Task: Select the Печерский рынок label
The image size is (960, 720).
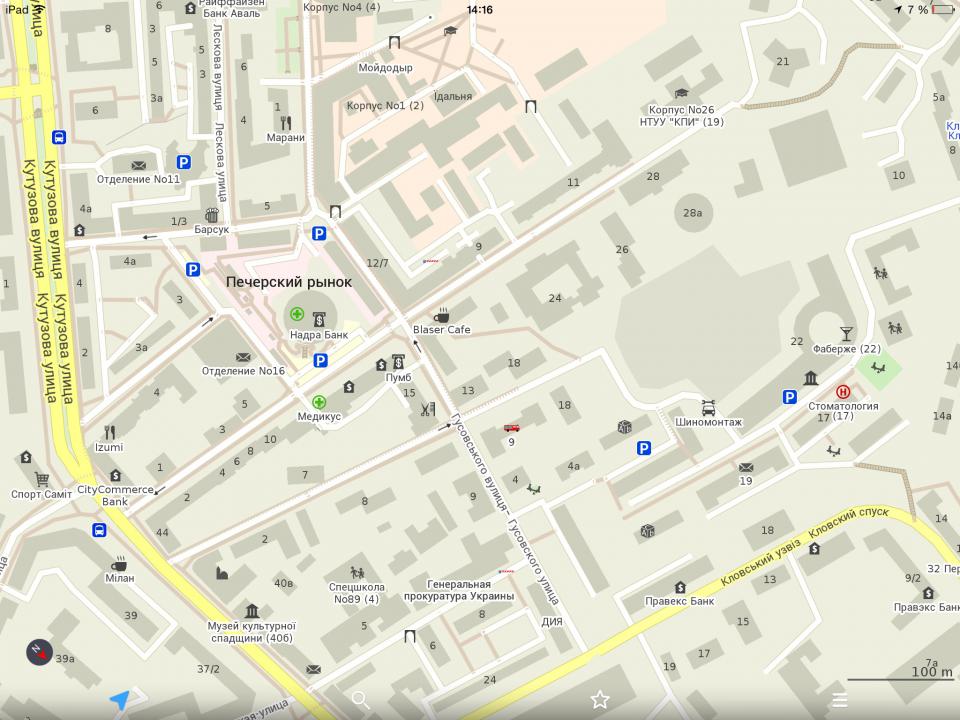Action: [x=289, y=282]
